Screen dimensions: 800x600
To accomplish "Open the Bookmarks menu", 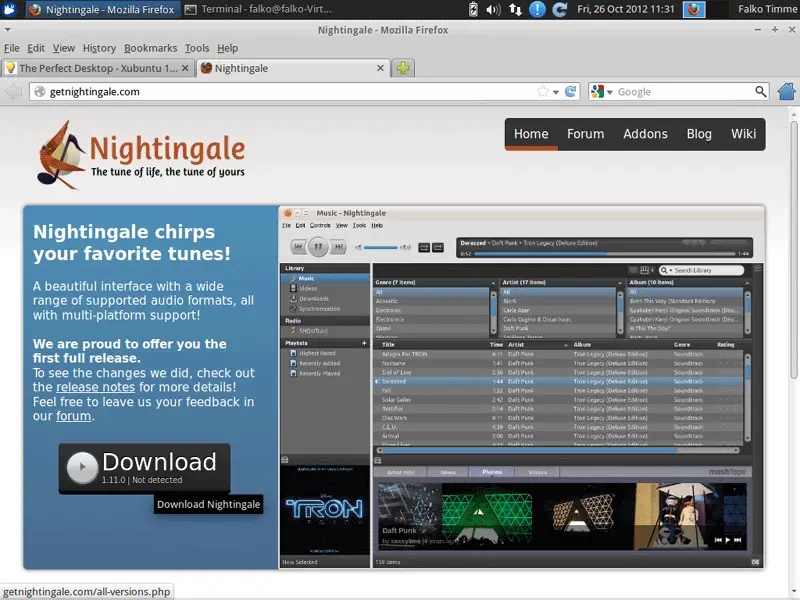I will coord(151,48).
